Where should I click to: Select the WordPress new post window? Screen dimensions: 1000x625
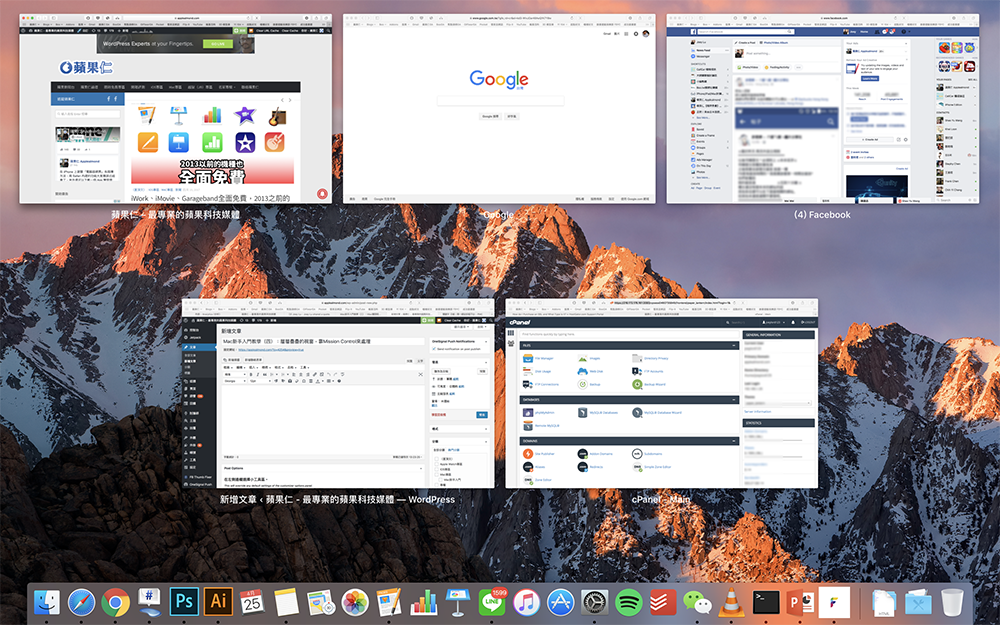338,393
